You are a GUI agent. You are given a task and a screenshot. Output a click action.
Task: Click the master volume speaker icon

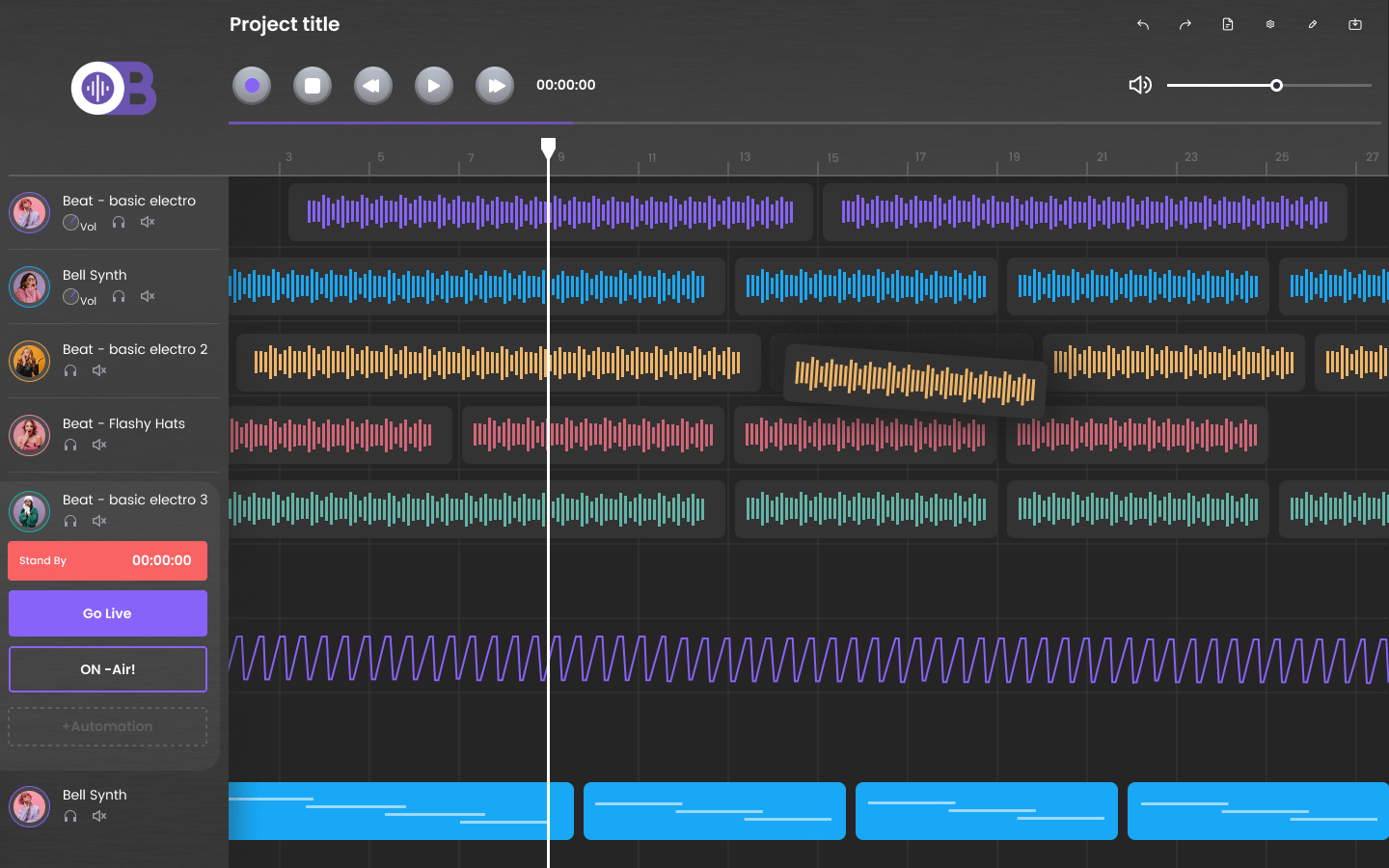click(1140, 85)
